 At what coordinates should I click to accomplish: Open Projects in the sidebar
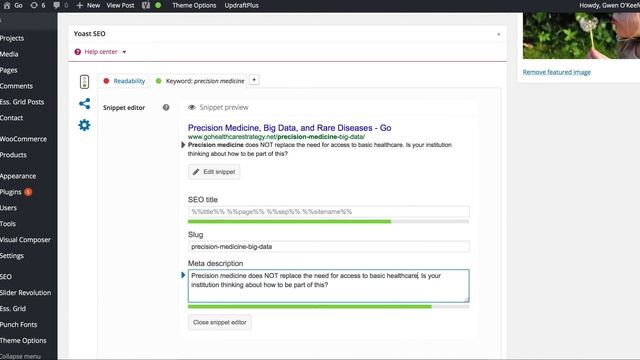[x=12, y=38]
